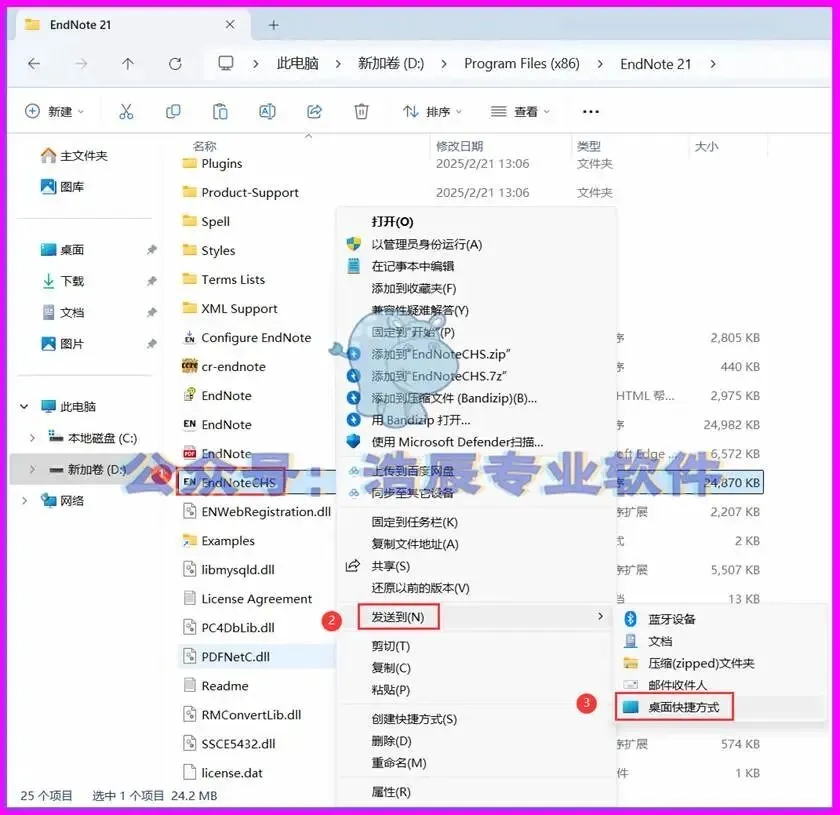Select the Plugins folder
The width and height of the screenshot is (840, 815).
[x=212, y=163]
